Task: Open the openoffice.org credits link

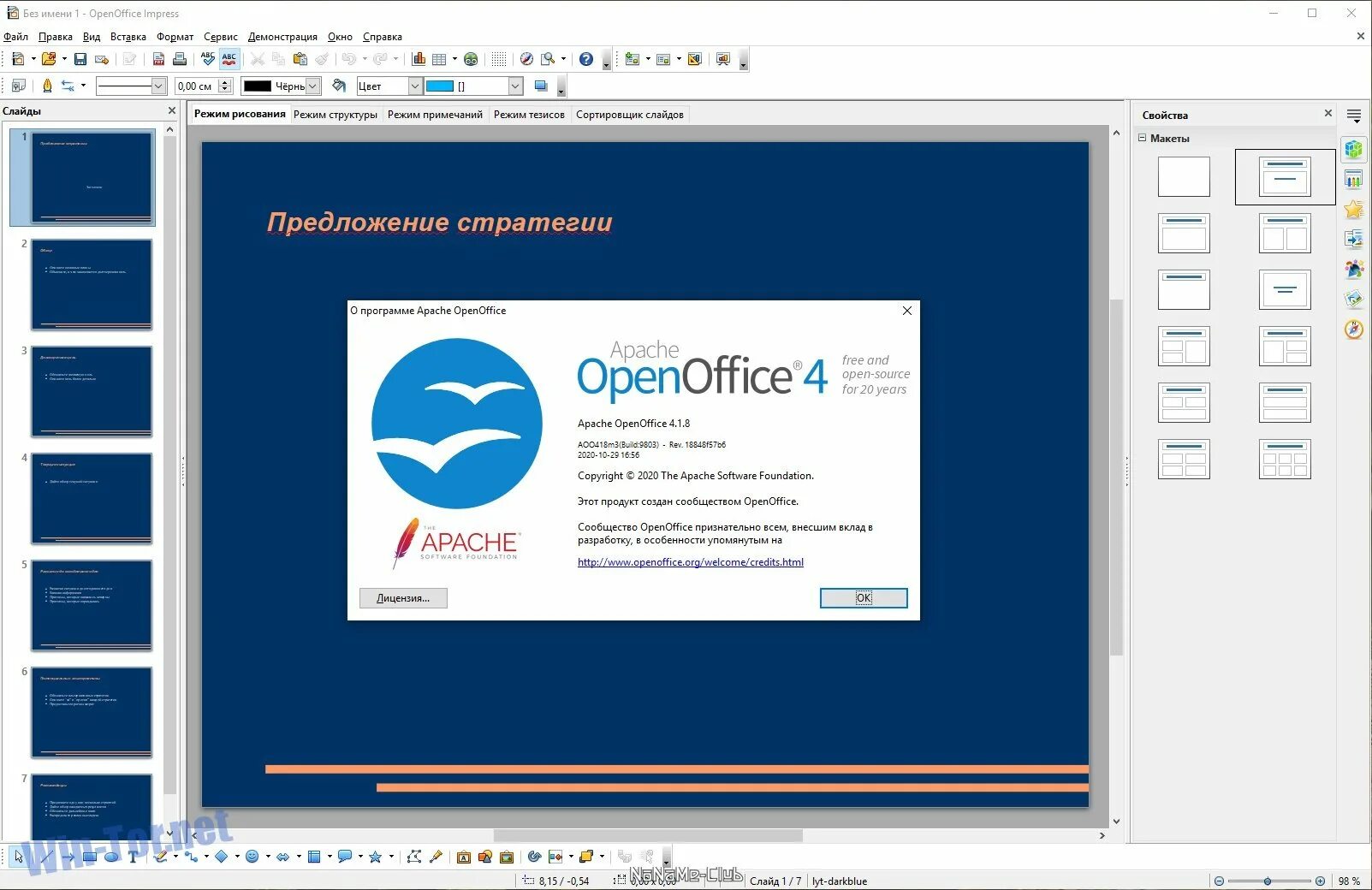Action: click(x=691, y=562)
